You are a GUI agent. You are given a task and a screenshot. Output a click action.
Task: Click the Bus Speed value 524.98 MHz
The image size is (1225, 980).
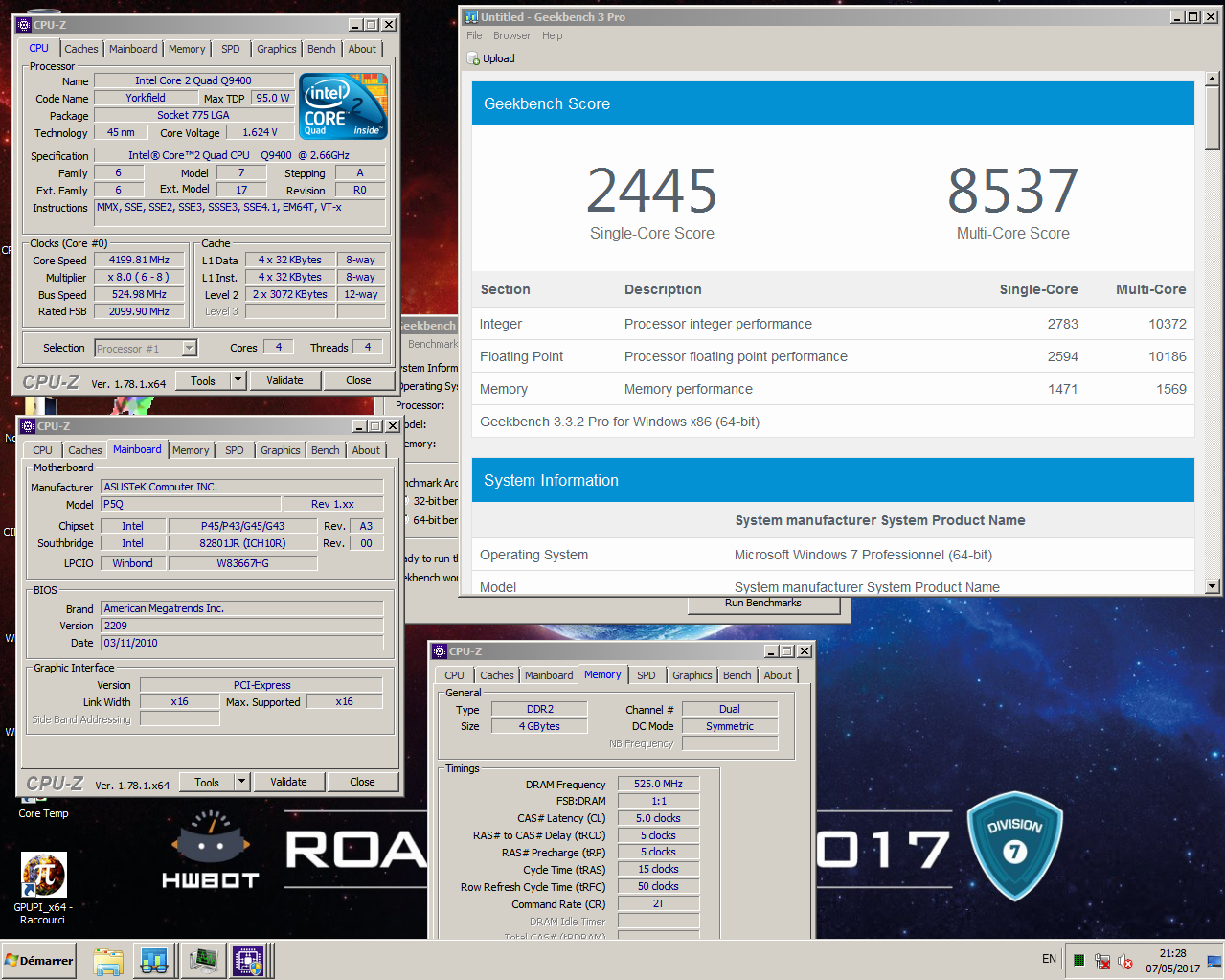(139, 294)
